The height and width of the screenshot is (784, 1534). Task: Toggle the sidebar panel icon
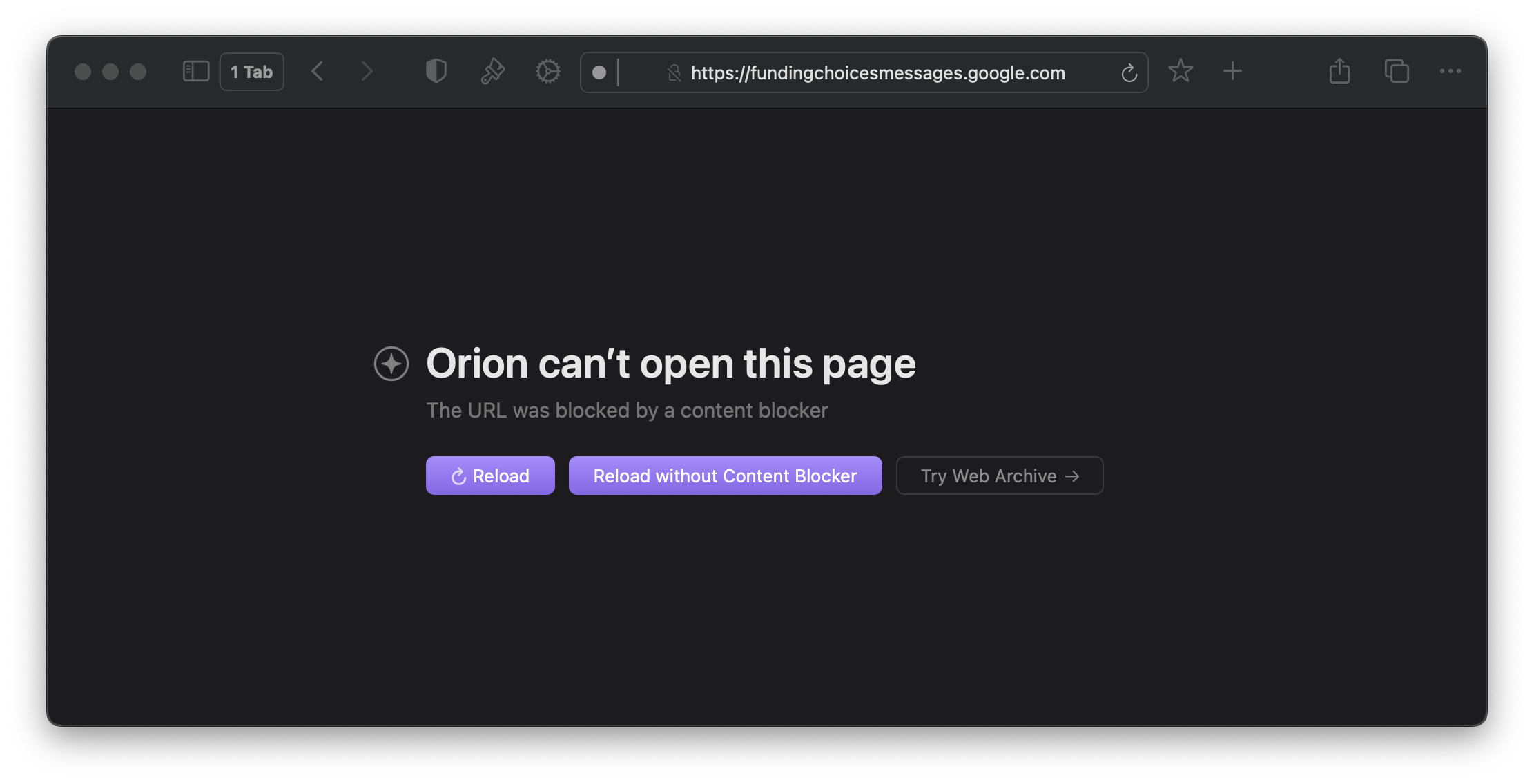[x=195, y=72]
